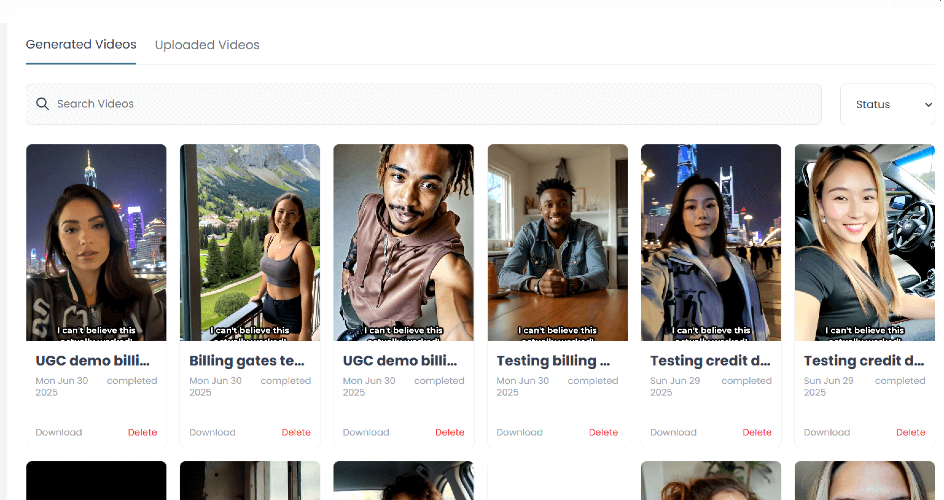Click "Sun Jun 29 2025" on the woman-in-car card
The image size is (944, 500).
(828, 386)
